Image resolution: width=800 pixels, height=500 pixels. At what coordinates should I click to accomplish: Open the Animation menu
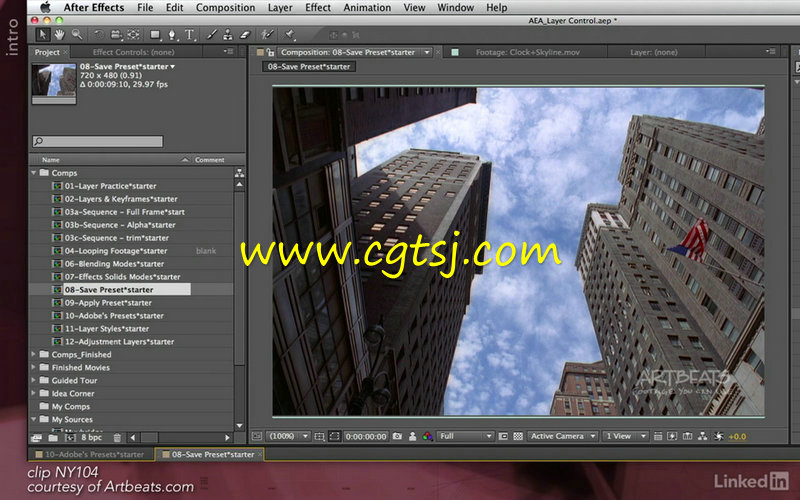[x=367, y=8]
